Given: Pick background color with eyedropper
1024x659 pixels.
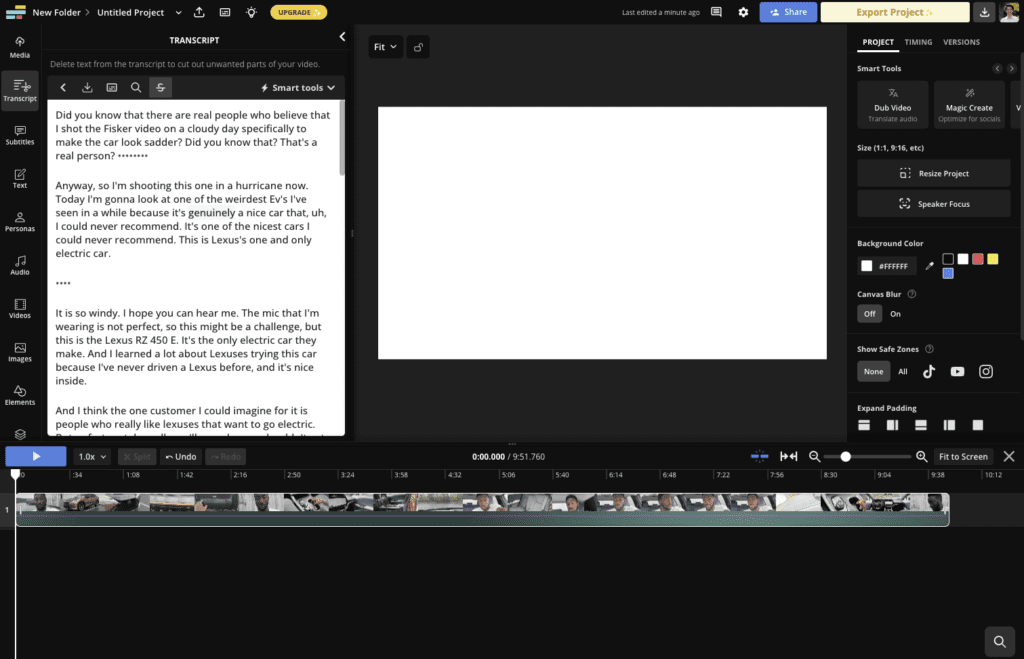Looking at the screenshot, I should click(x=929, y=266).
